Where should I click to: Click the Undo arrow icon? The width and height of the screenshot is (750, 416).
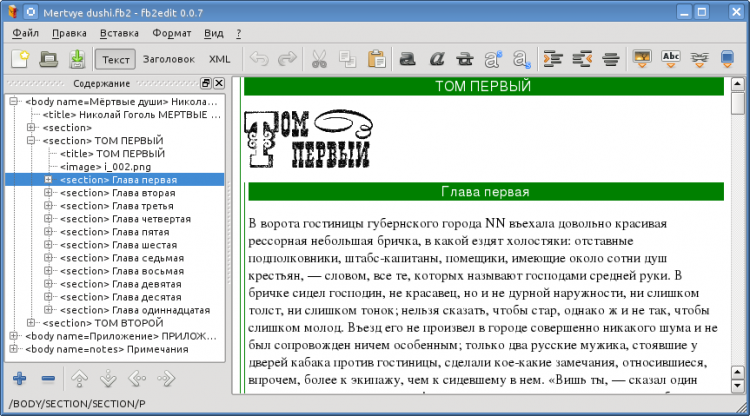259,59
